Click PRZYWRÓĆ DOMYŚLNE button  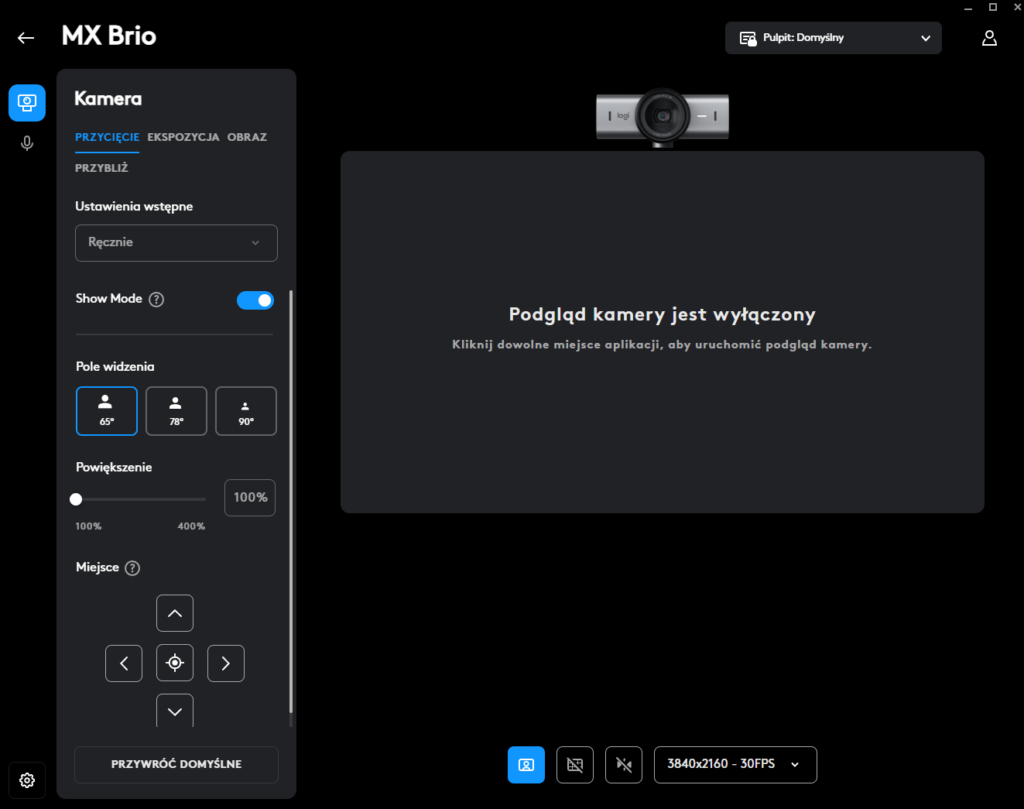pos(176,764)
